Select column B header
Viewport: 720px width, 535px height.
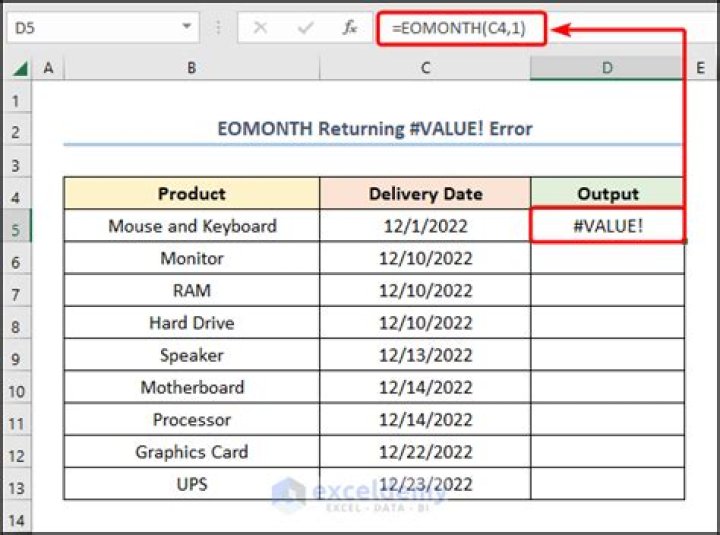coord(192,68)
